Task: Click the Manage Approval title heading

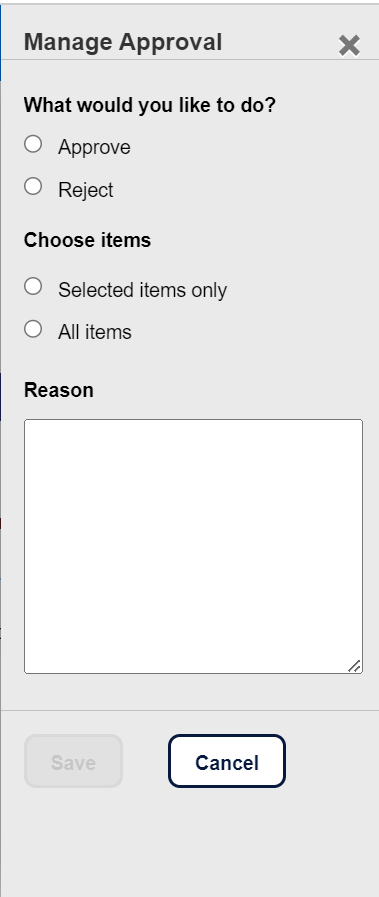Action: click(x=123, y=42)
